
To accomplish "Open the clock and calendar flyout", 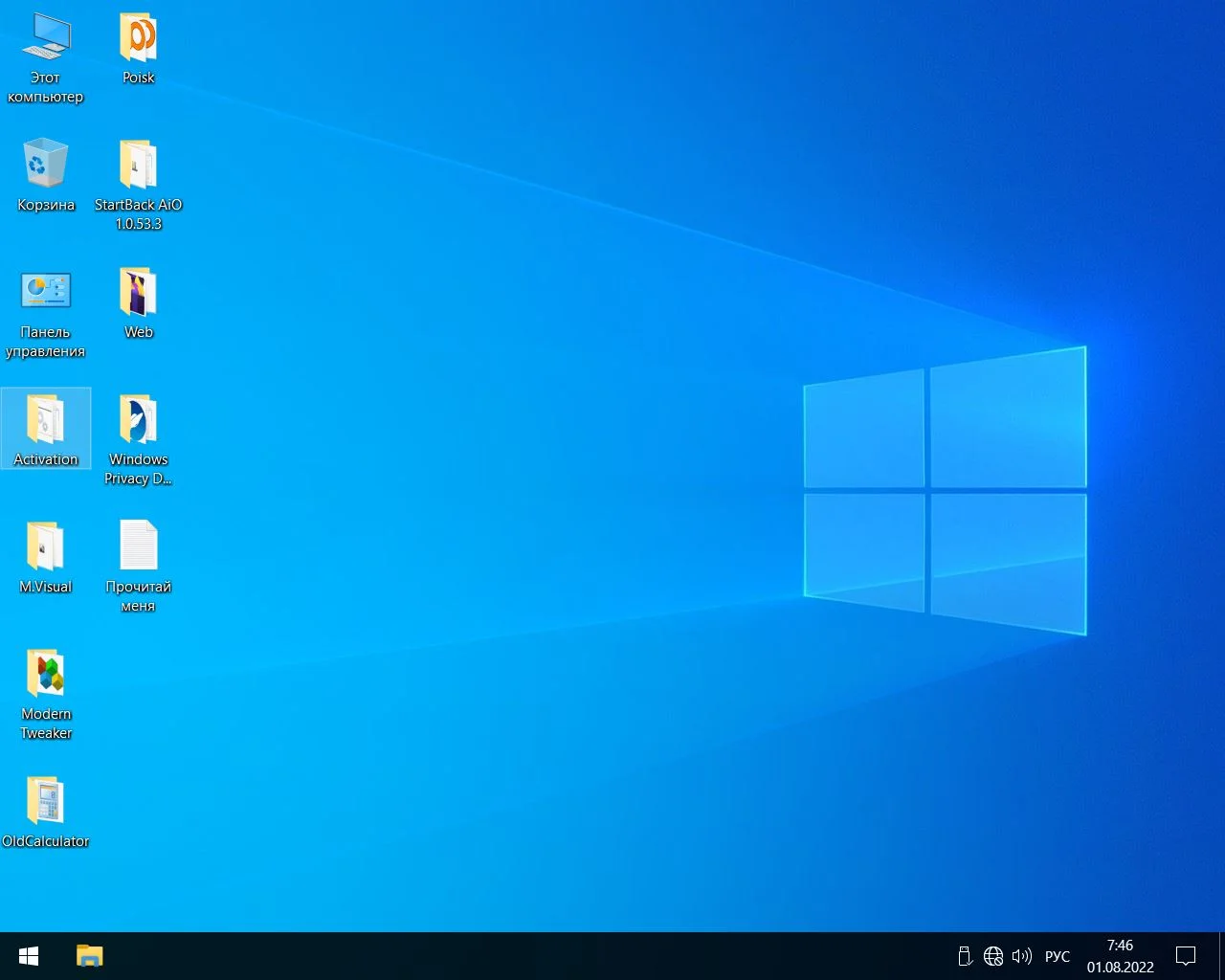I will (1120, 956).
